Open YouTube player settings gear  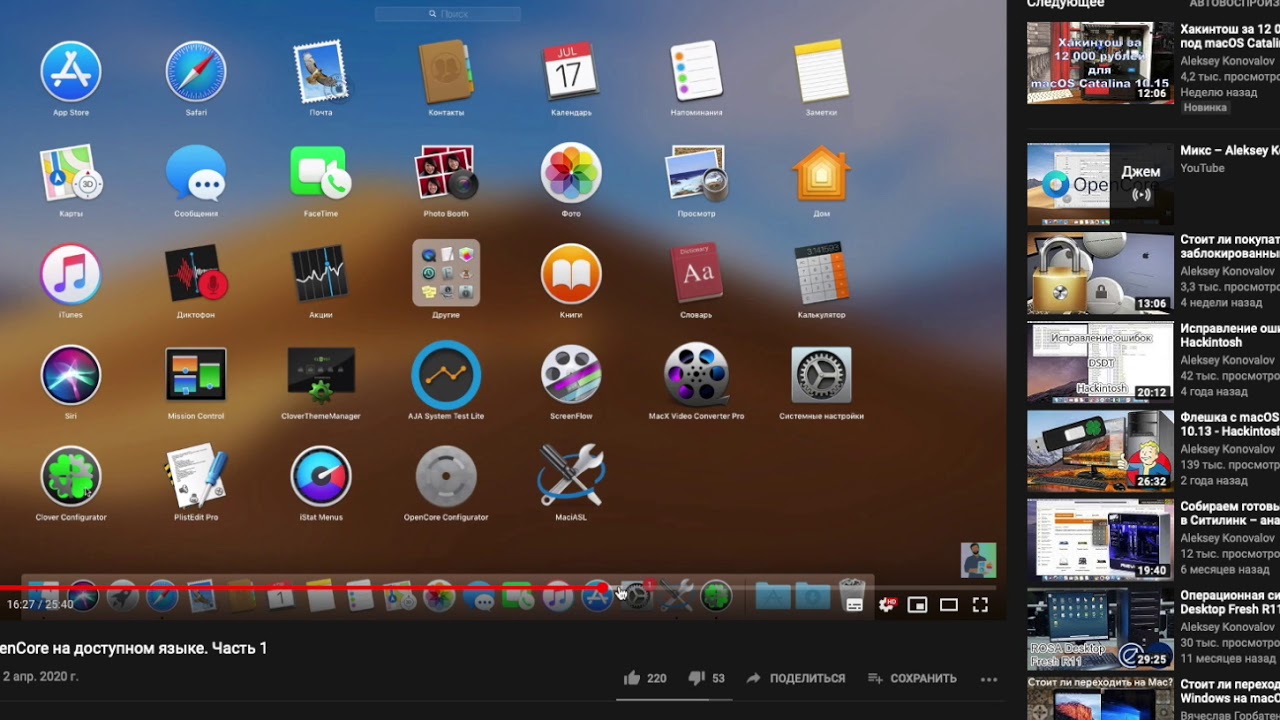click(x=886, y=604)
